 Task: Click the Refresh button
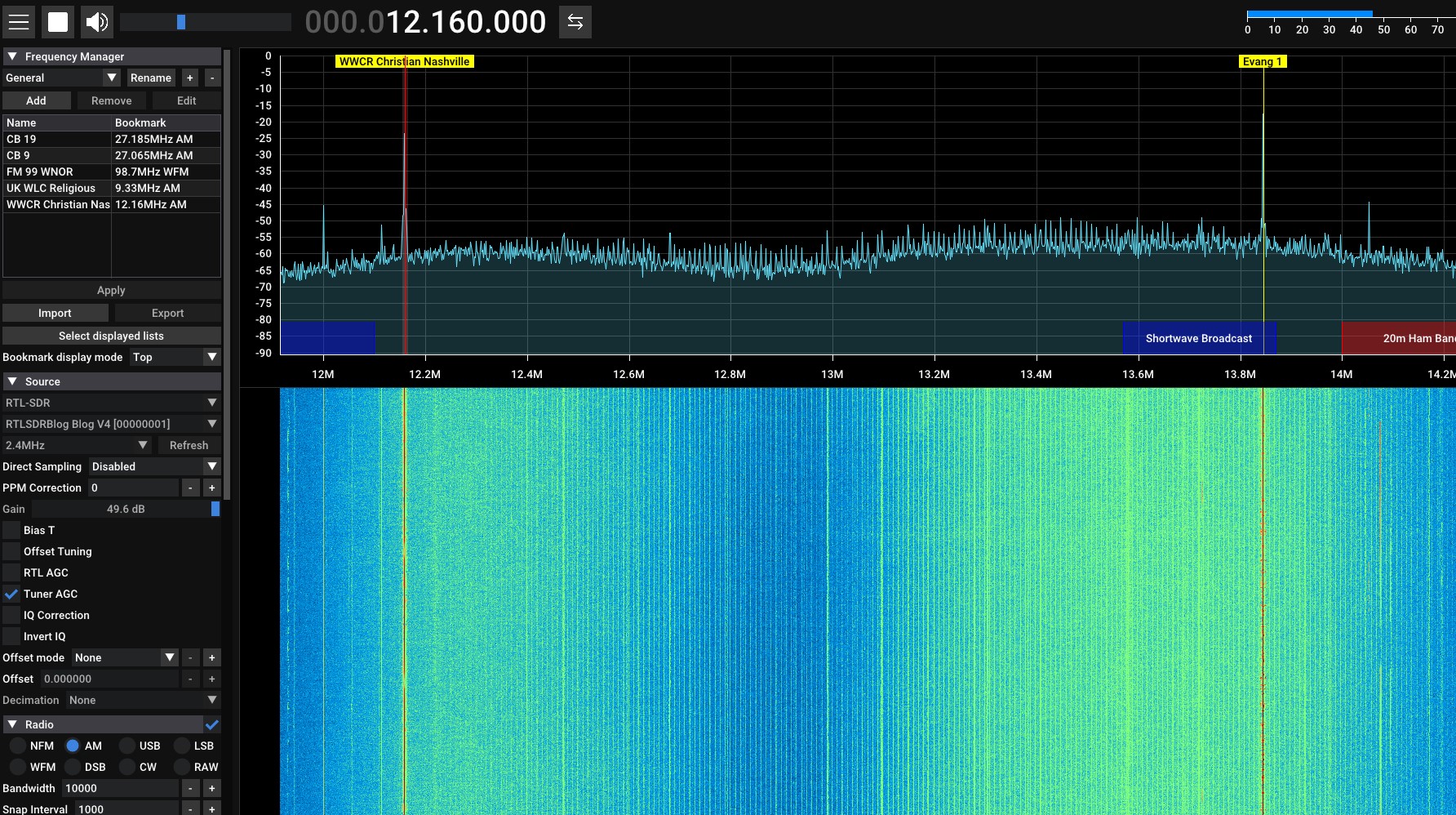(189, 445)
